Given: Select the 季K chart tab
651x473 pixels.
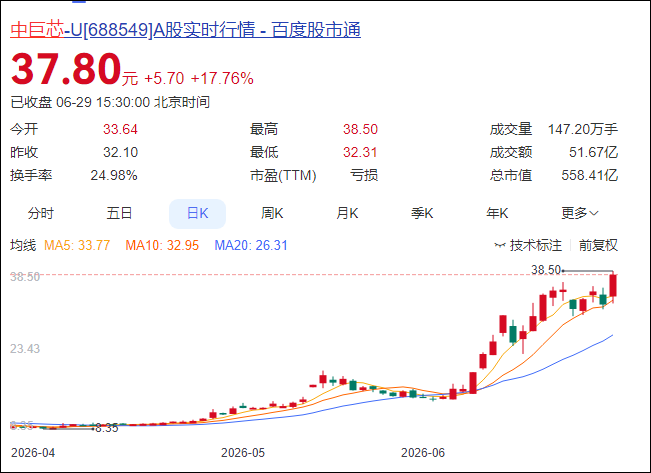Looking at the screenshot, I should tap(422, 213).
